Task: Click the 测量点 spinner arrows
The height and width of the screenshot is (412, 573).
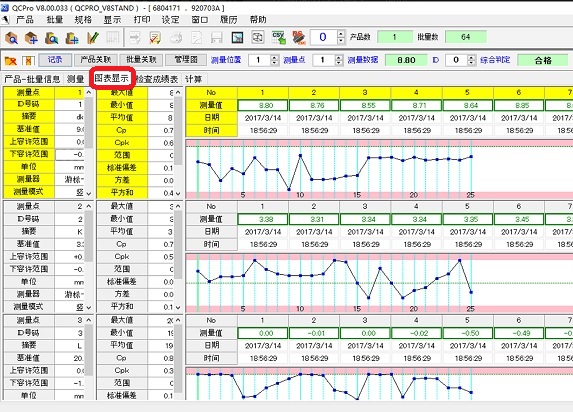Action: (339, 60)
